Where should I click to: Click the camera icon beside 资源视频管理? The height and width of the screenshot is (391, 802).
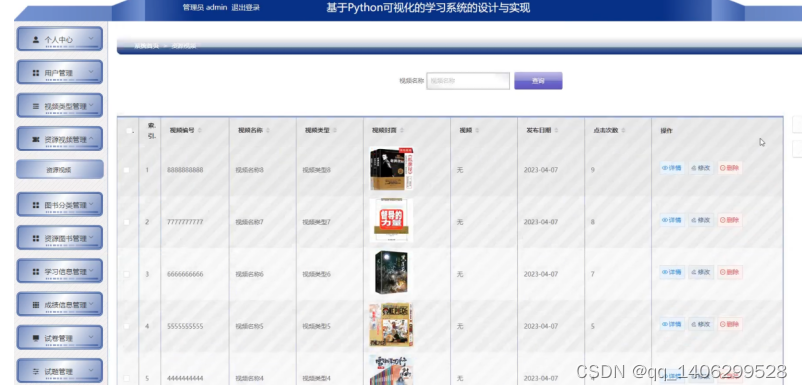click(36, 139)
